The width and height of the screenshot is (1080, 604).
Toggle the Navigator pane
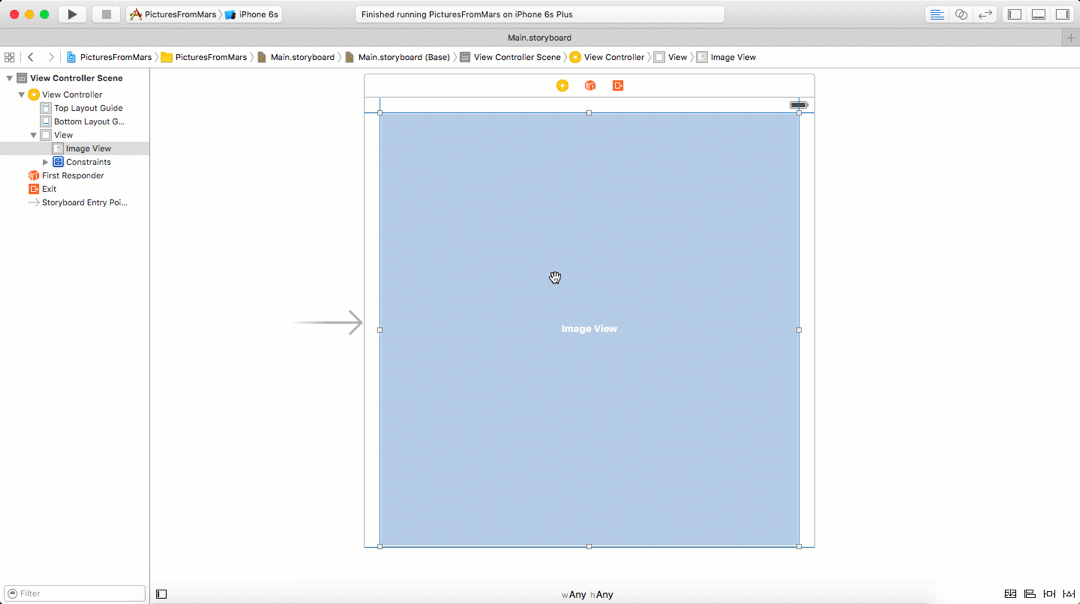coord(1015,14)
